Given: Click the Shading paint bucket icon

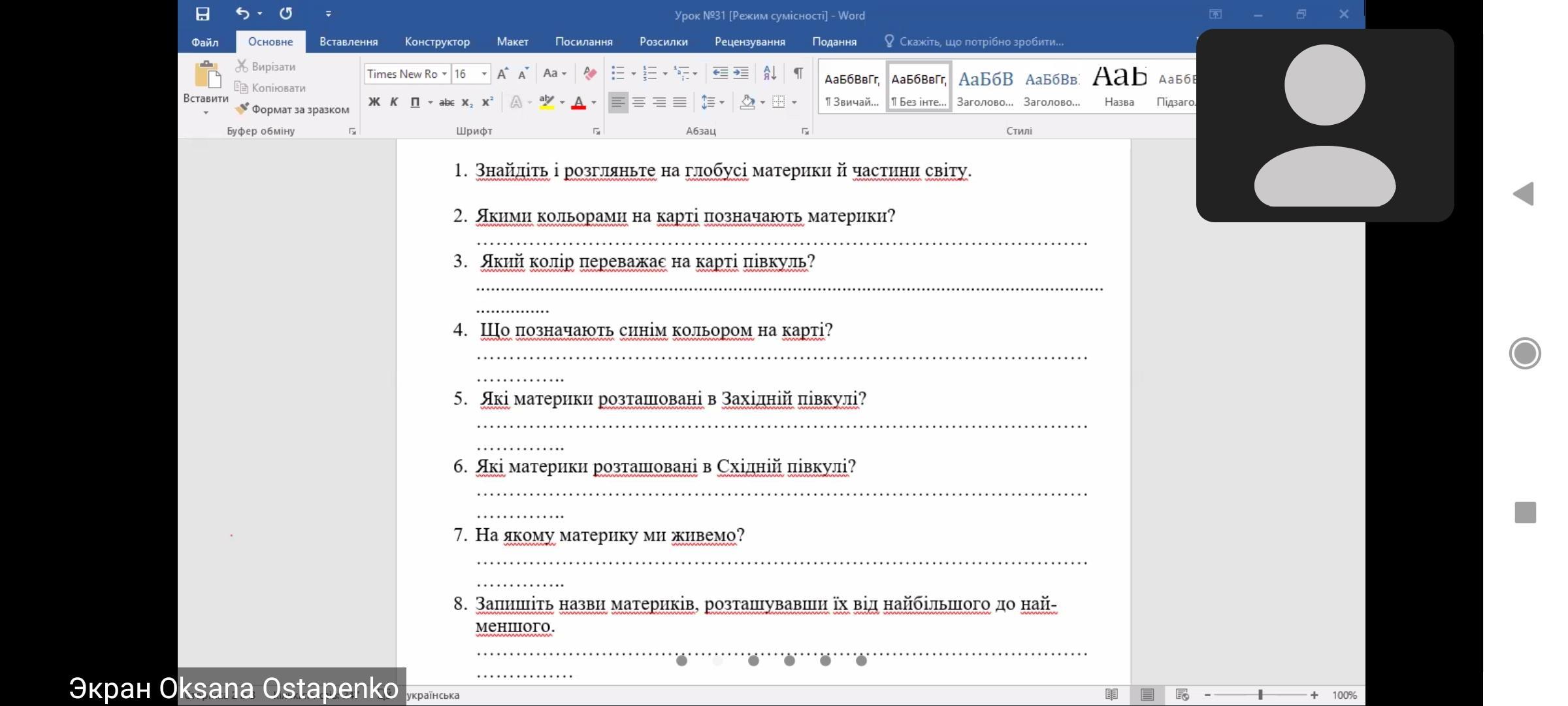Looking at the screenshot, I should point(747,102).
